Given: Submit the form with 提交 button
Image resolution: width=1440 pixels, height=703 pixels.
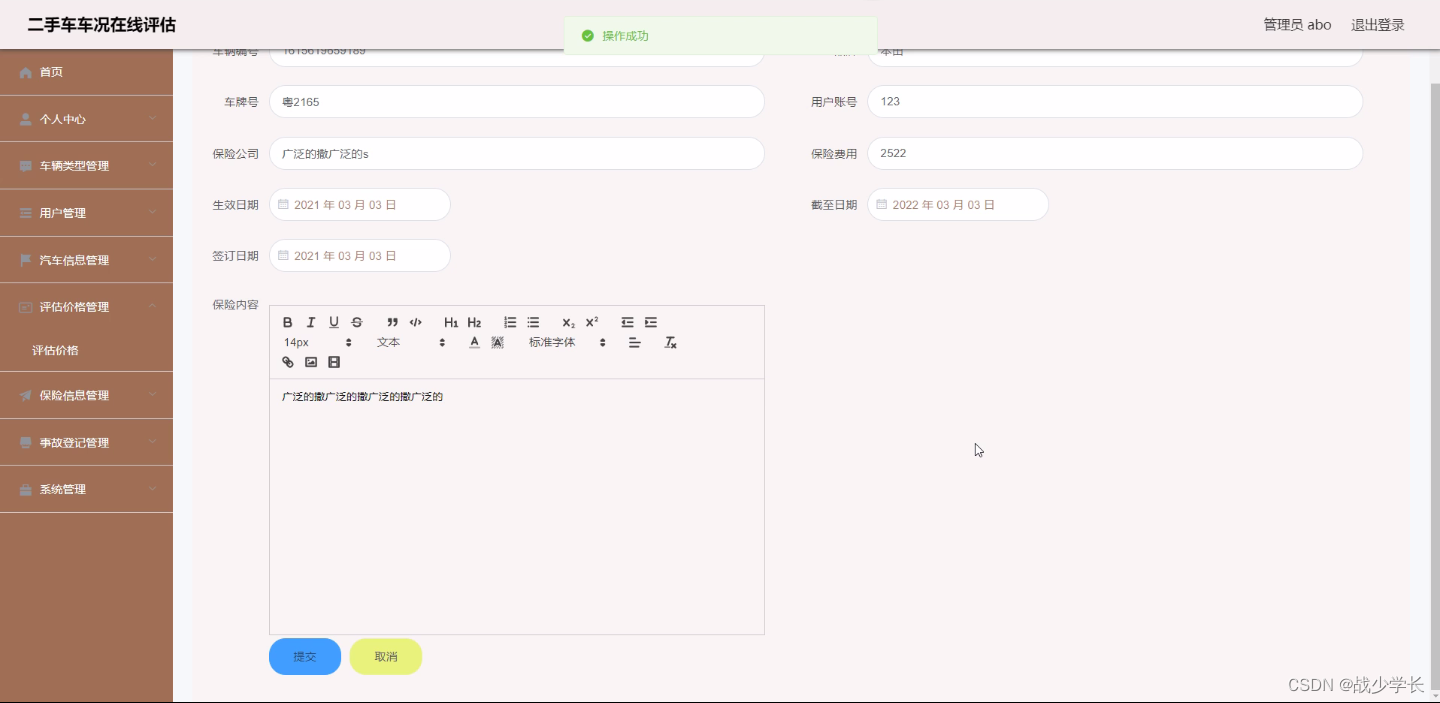Looking at the screenshot, I should pos(304,656).
